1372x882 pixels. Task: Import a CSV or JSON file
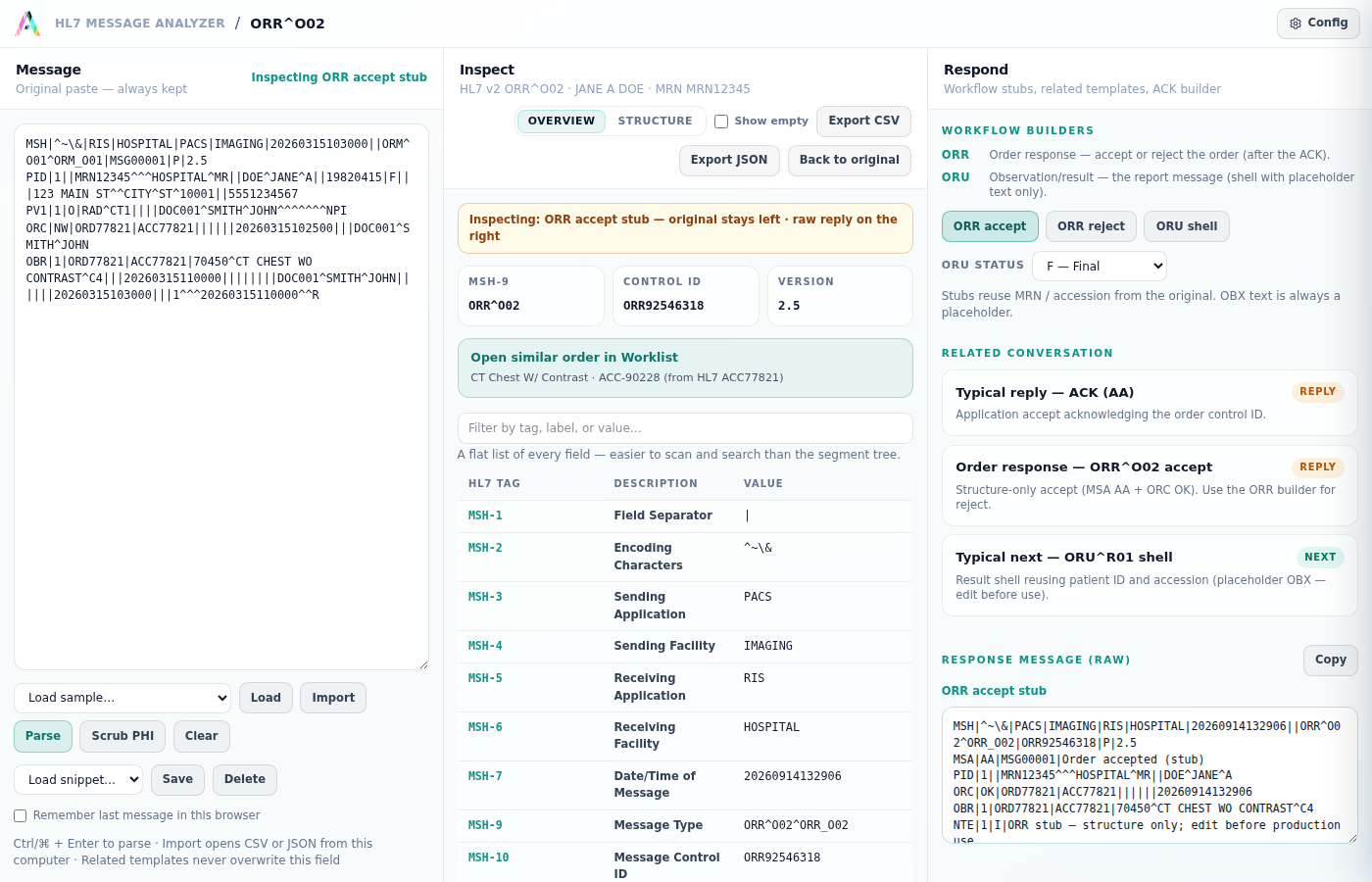click(333, 698)
